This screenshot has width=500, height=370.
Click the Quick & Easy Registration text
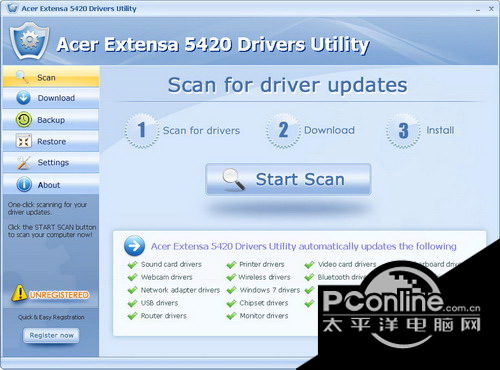(51, 317)
